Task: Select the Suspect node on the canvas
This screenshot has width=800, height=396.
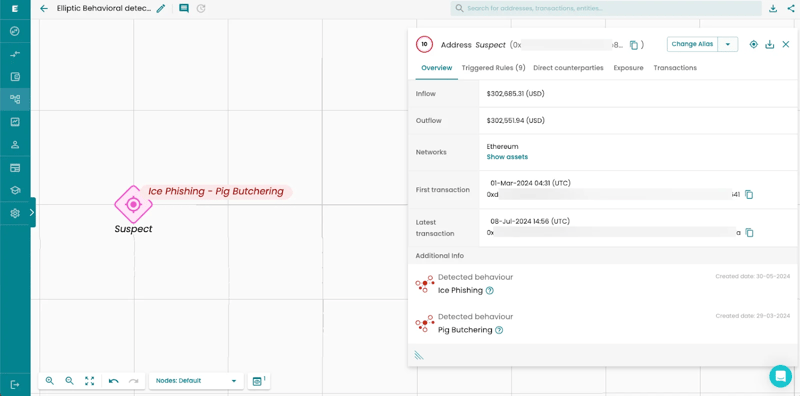Action: pos(133,205)
